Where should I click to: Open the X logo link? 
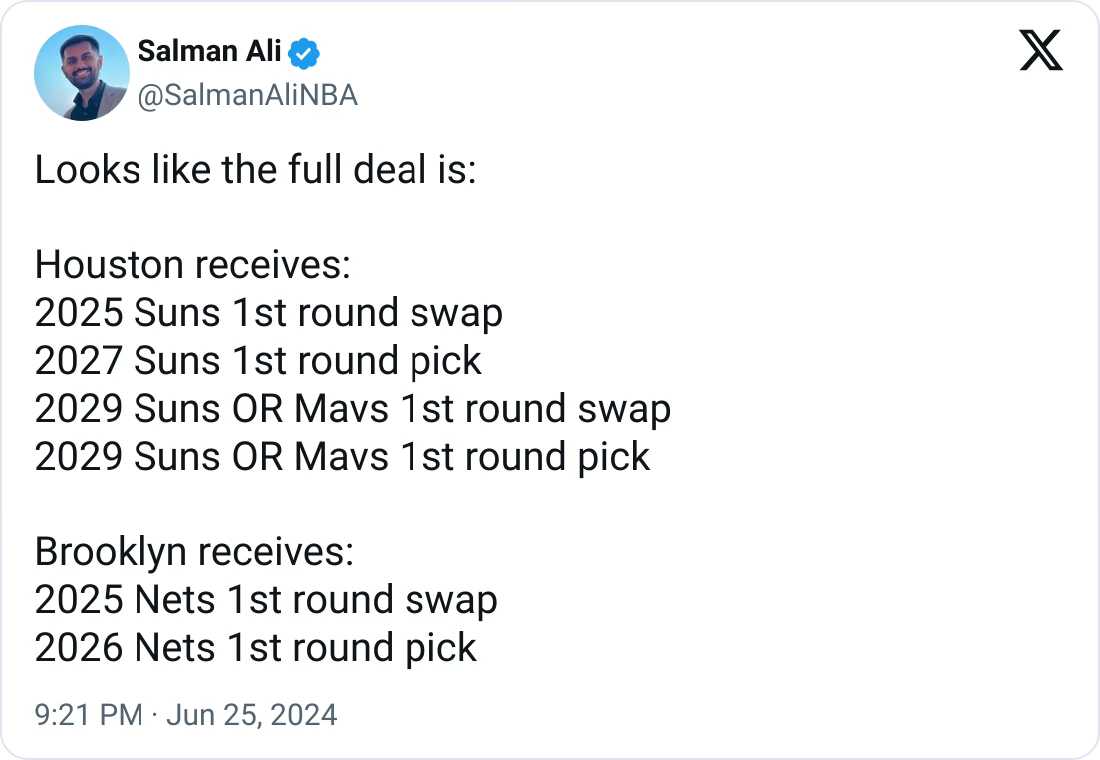1041,51
